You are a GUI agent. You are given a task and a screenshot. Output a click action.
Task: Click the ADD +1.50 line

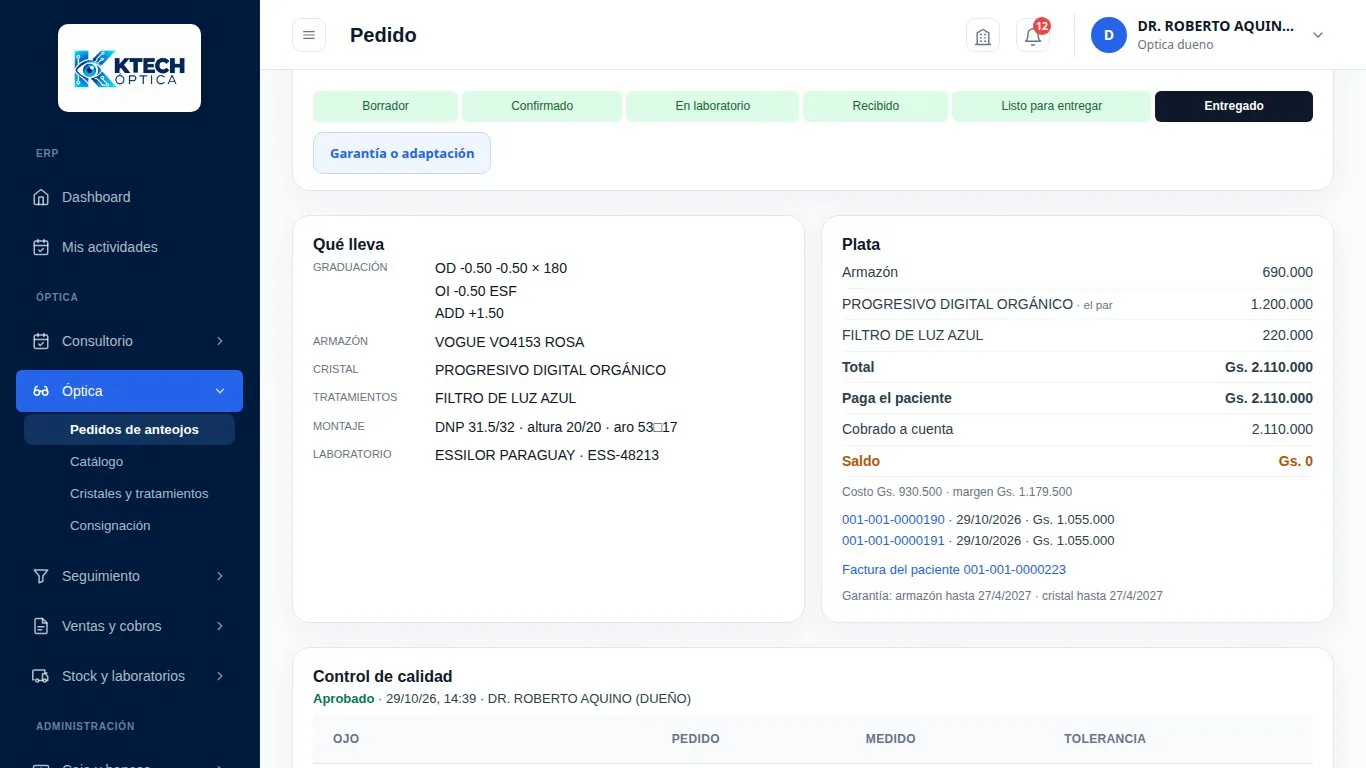click(x=469, y=314)
